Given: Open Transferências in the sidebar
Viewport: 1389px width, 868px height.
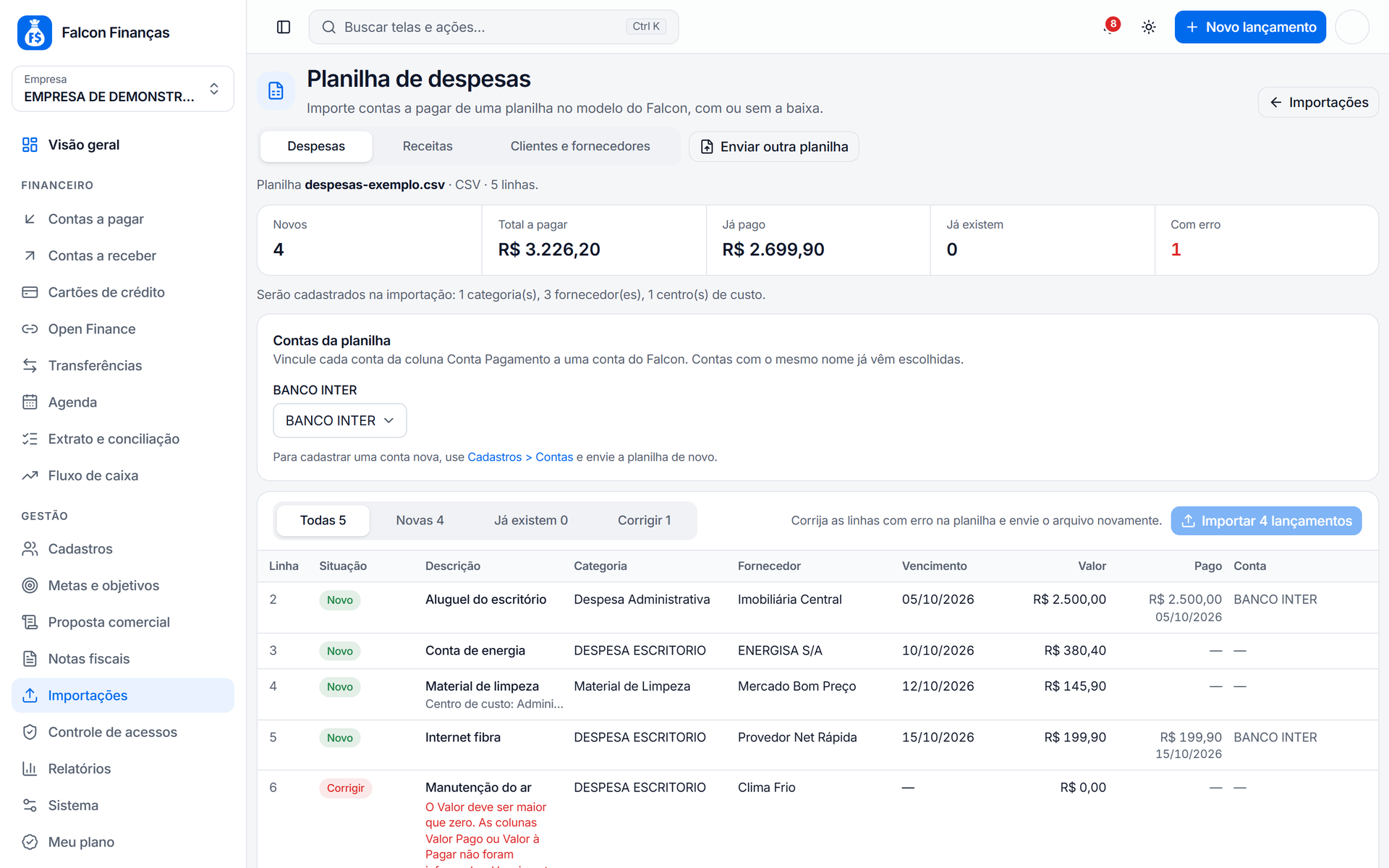Looking at the screenshot, I should pos(123,365).
